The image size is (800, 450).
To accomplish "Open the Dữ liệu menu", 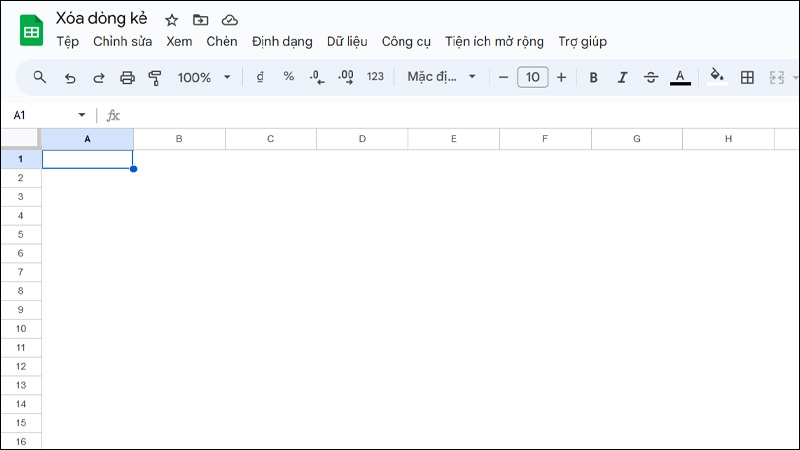I will pos(347,42).
